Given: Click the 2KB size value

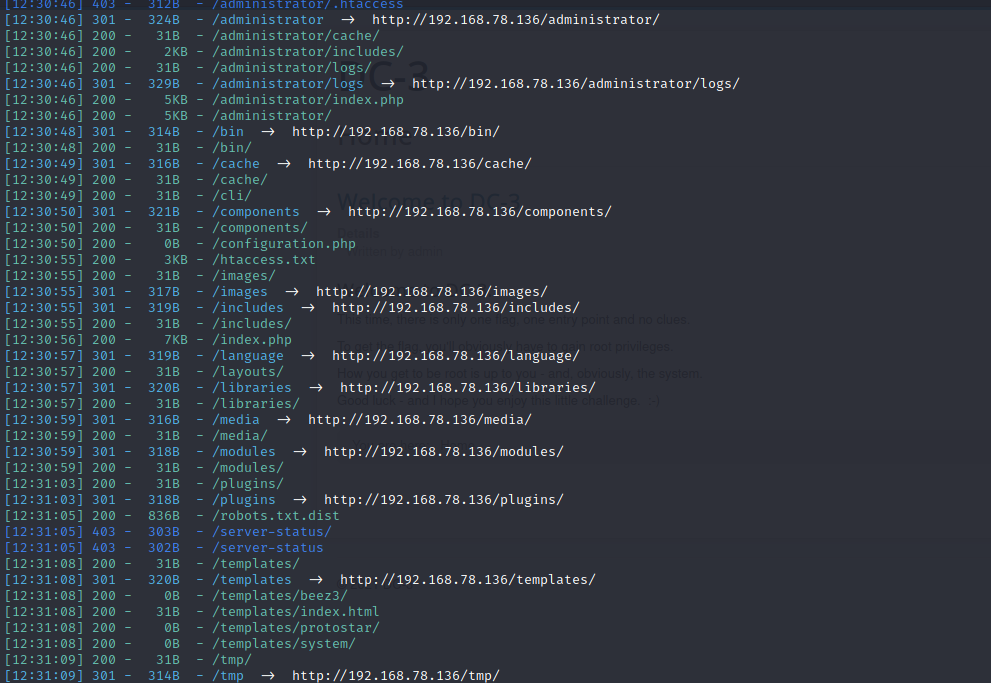Looking at the screenshot, I should [x=176, y=52].
